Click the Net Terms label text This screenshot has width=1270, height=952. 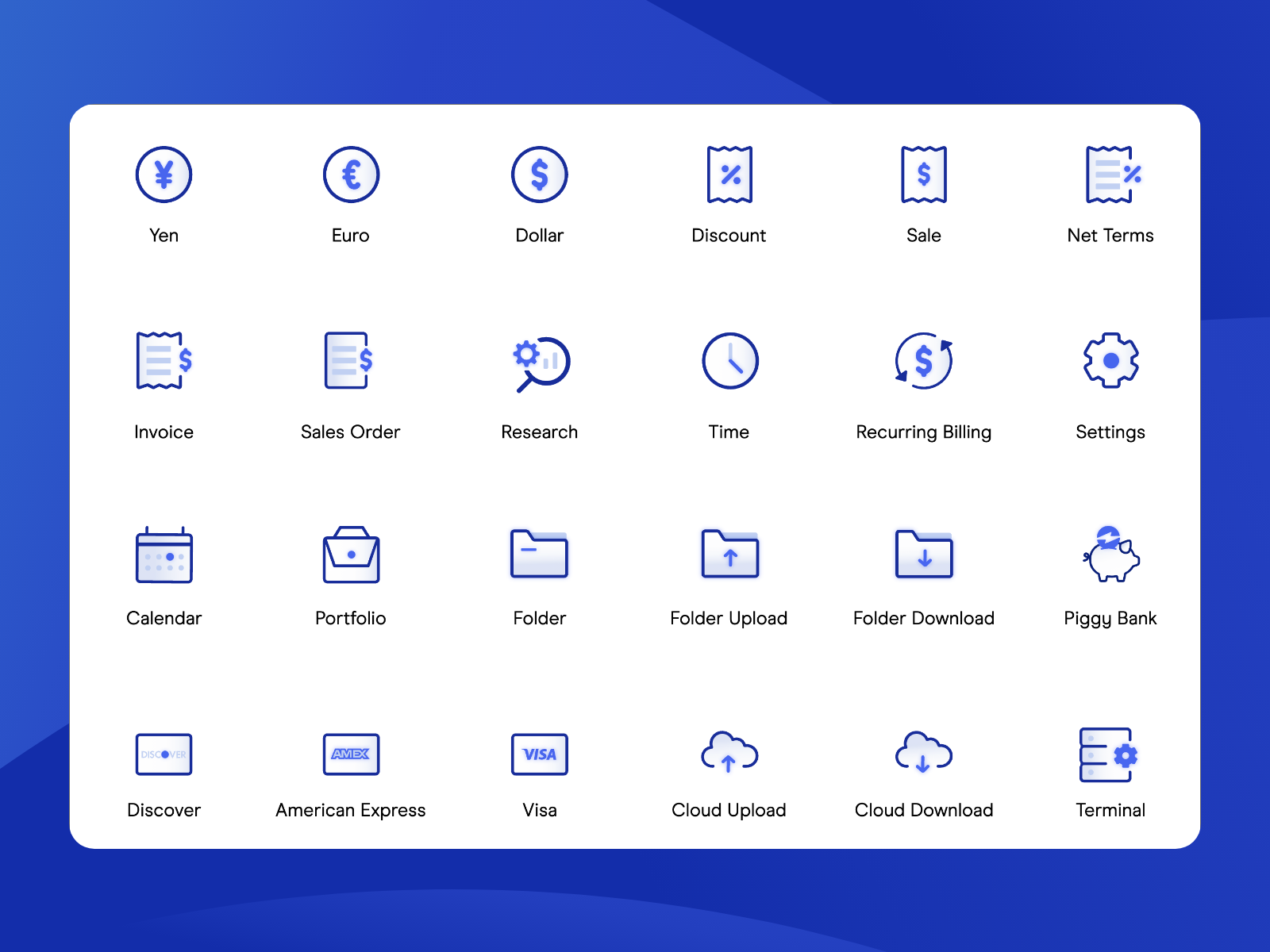tap(1110, 235)
